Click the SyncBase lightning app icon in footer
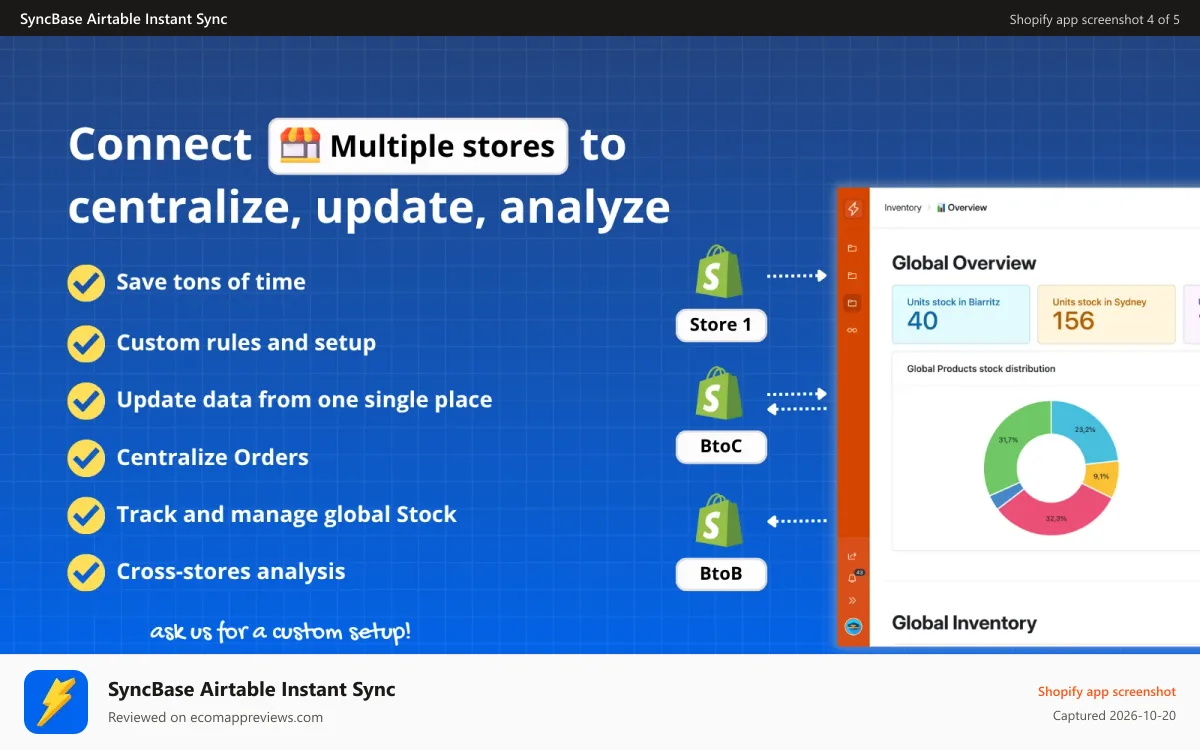The width and height of the screenshot is (1200, 750). click(x=56, y=702)
